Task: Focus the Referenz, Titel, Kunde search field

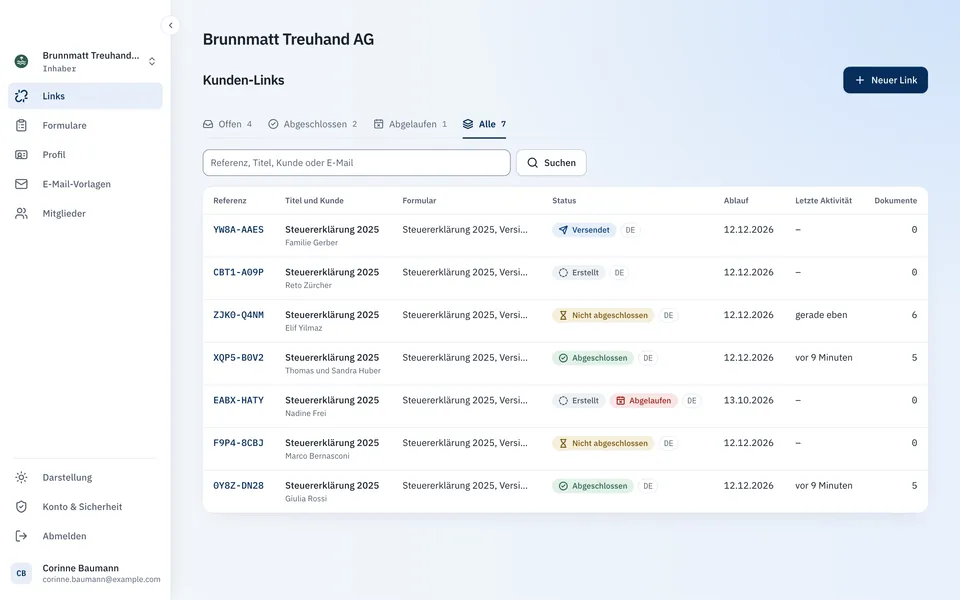Action: tap(356, 163)
